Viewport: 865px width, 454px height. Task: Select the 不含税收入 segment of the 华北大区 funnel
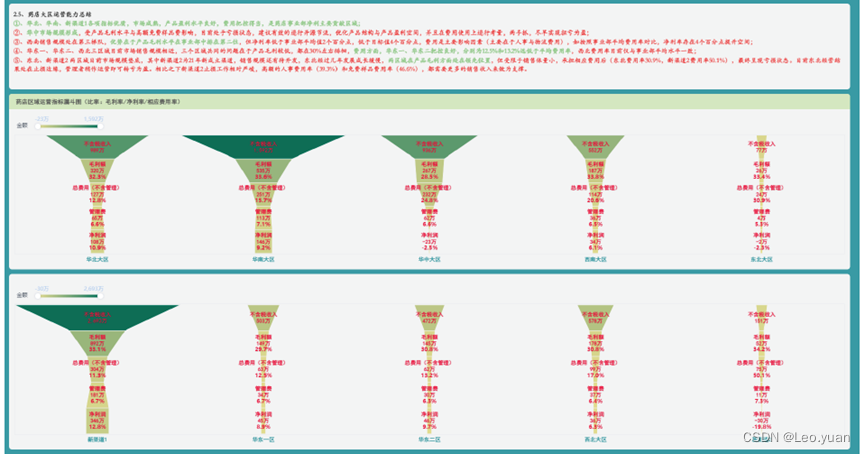tap(97, 147)
